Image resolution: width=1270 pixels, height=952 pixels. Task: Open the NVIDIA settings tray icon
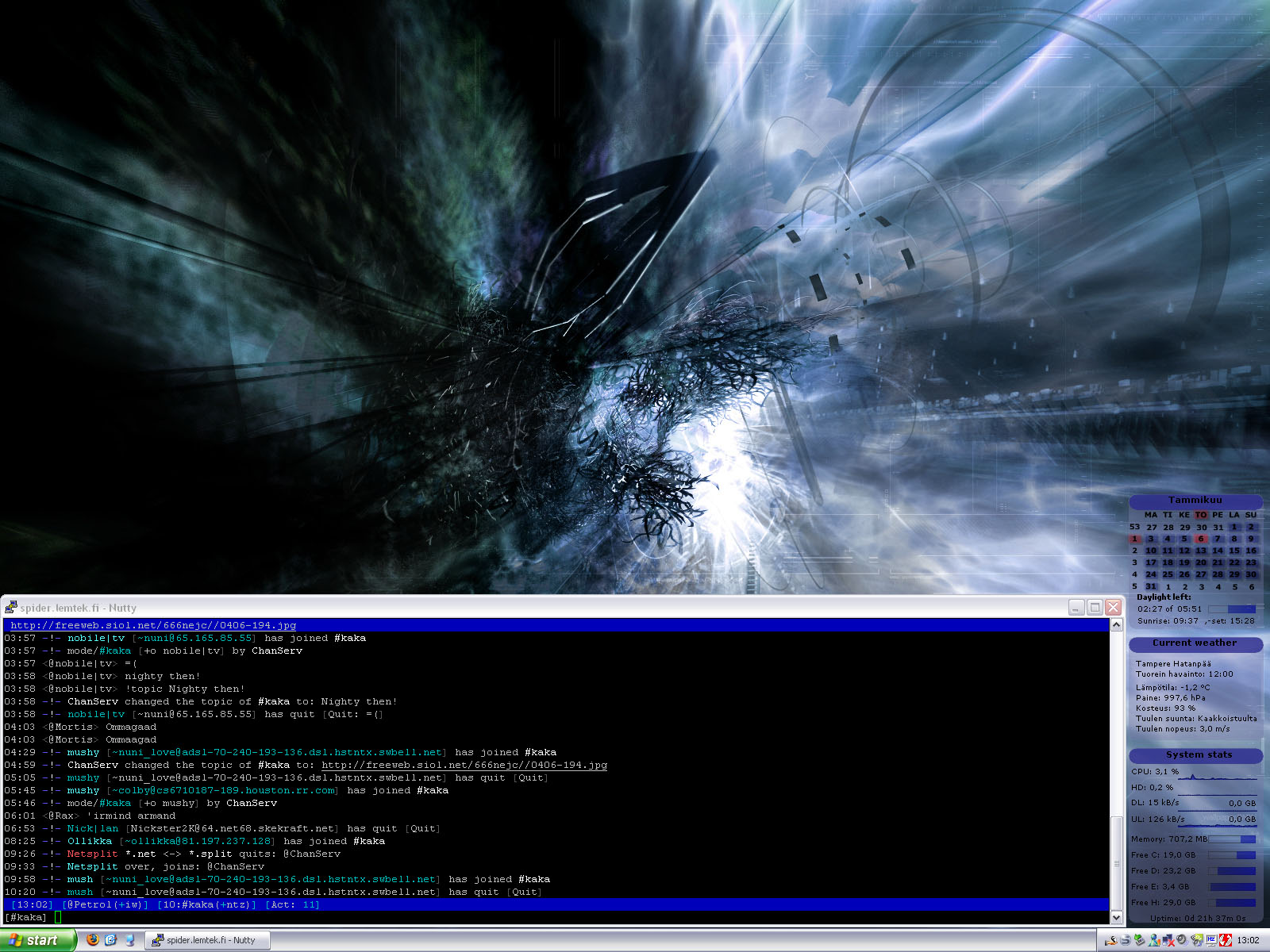coord(1197,940)
